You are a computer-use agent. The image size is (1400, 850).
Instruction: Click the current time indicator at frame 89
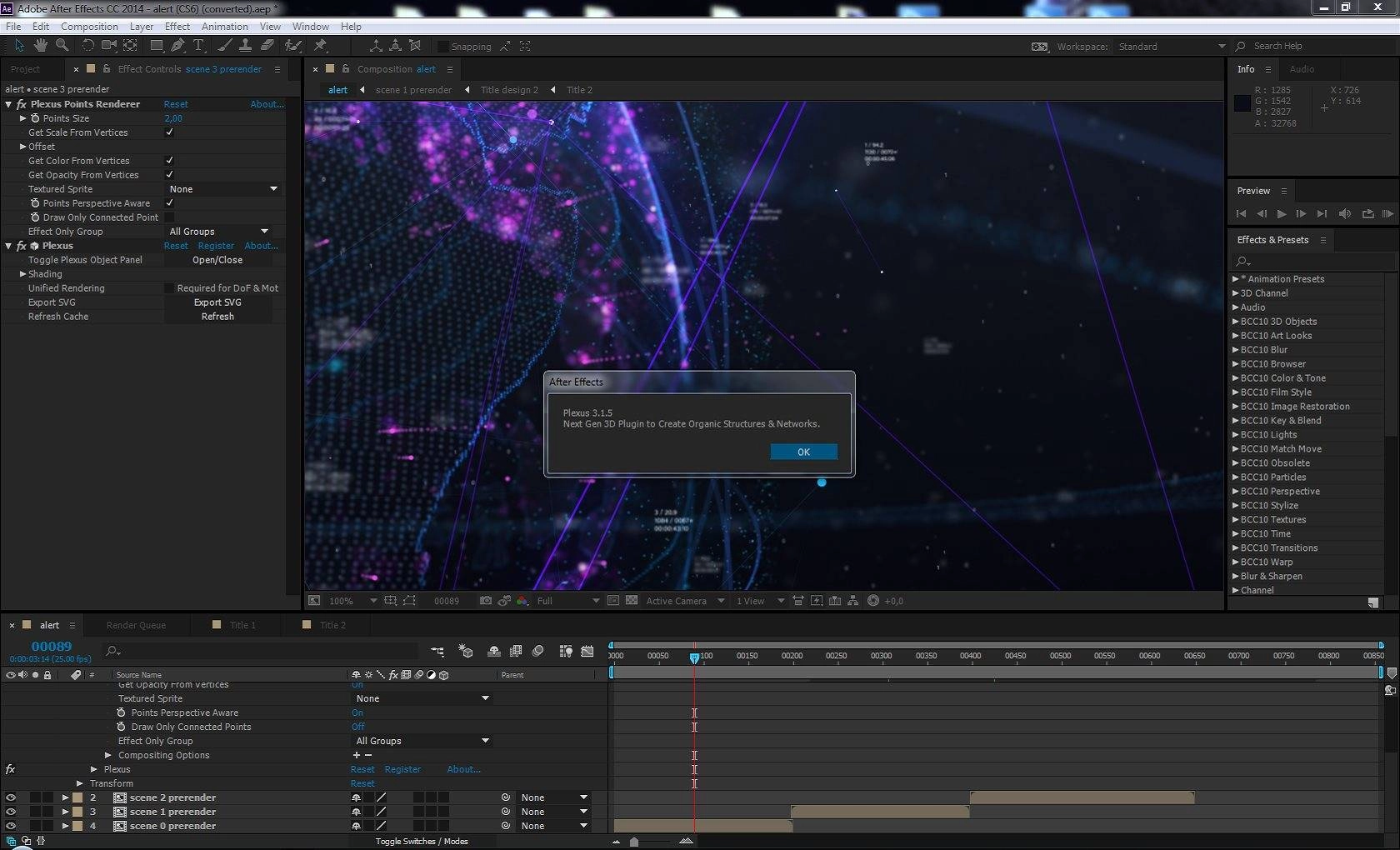694,657
